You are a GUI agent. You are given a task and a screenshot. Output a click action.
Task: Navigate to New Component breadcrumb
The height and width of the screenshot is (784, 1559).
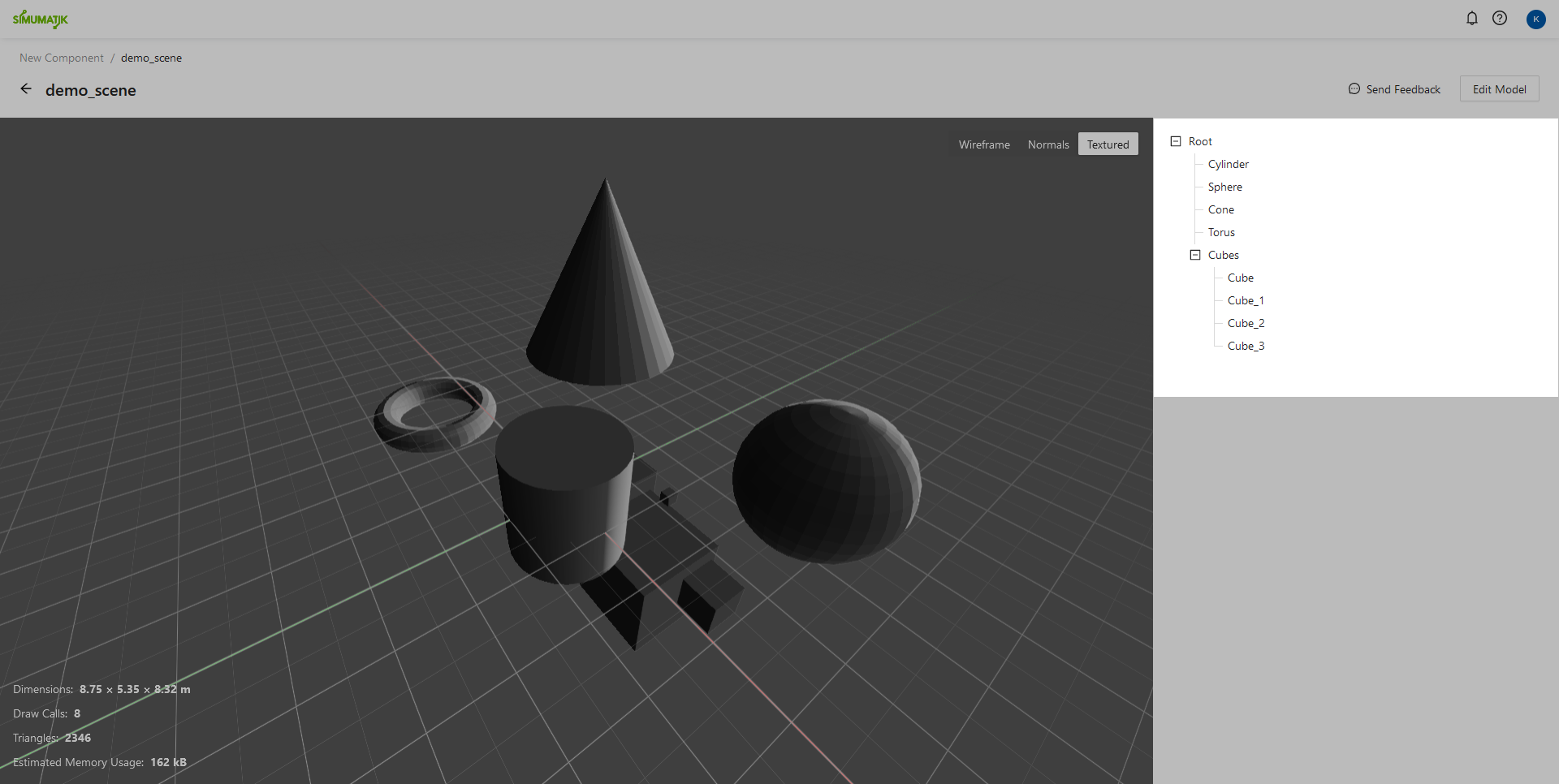pos(62,58)
